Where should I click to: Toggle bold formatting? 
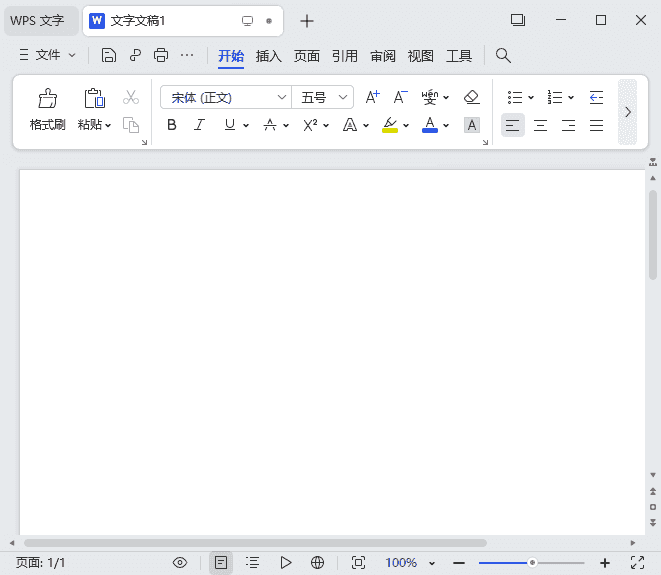coord(171,125)
